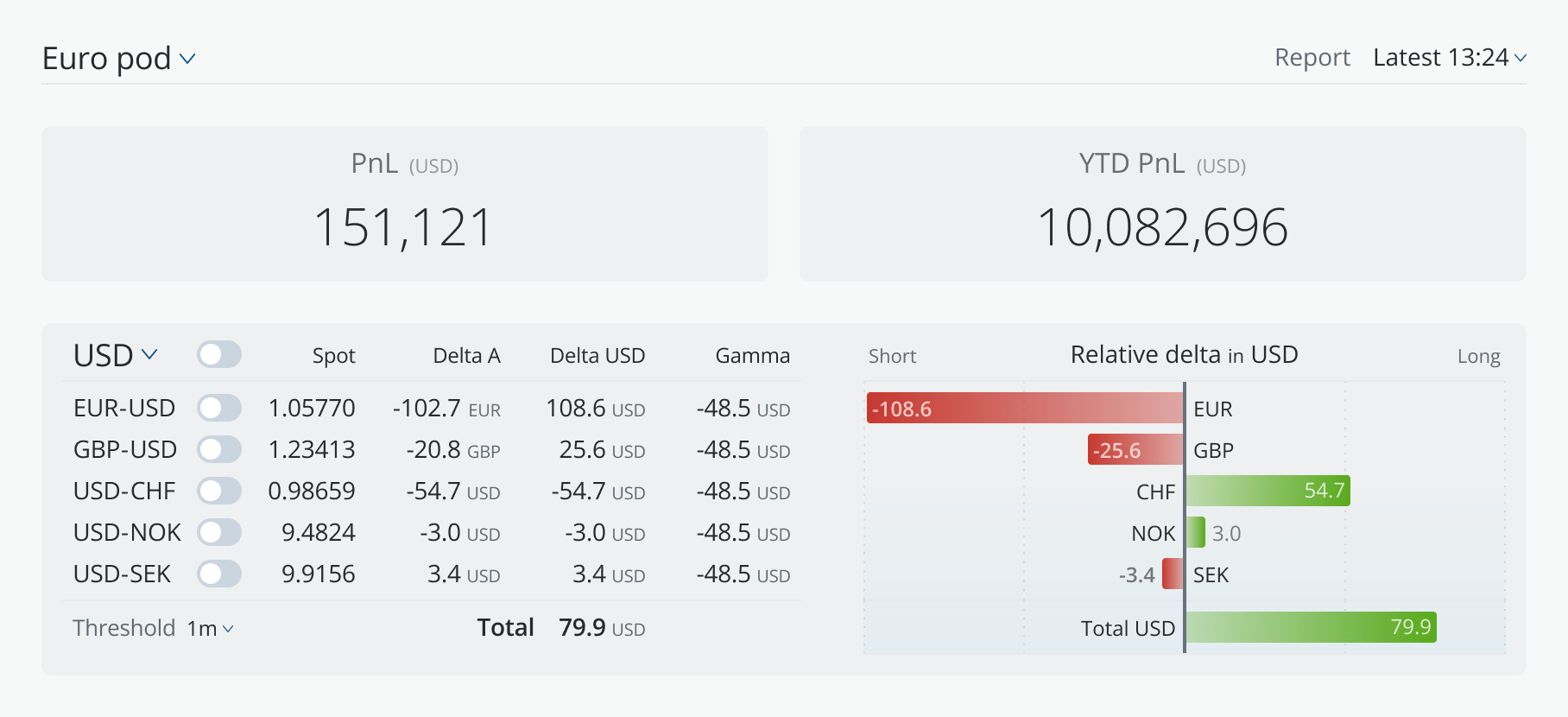The image size is (1568, 717).
Task: Click the Delta A value -102.7 EUR
Action: [x=446, y=408]
